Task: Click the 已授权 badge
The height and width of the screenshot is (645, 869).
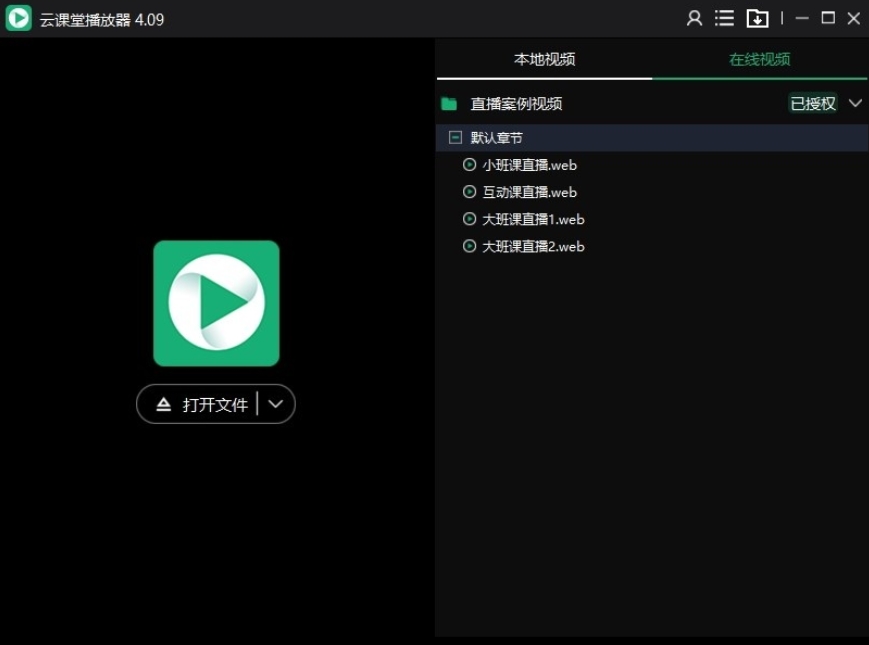Action: pyautogui.click(x=812, y=104)
